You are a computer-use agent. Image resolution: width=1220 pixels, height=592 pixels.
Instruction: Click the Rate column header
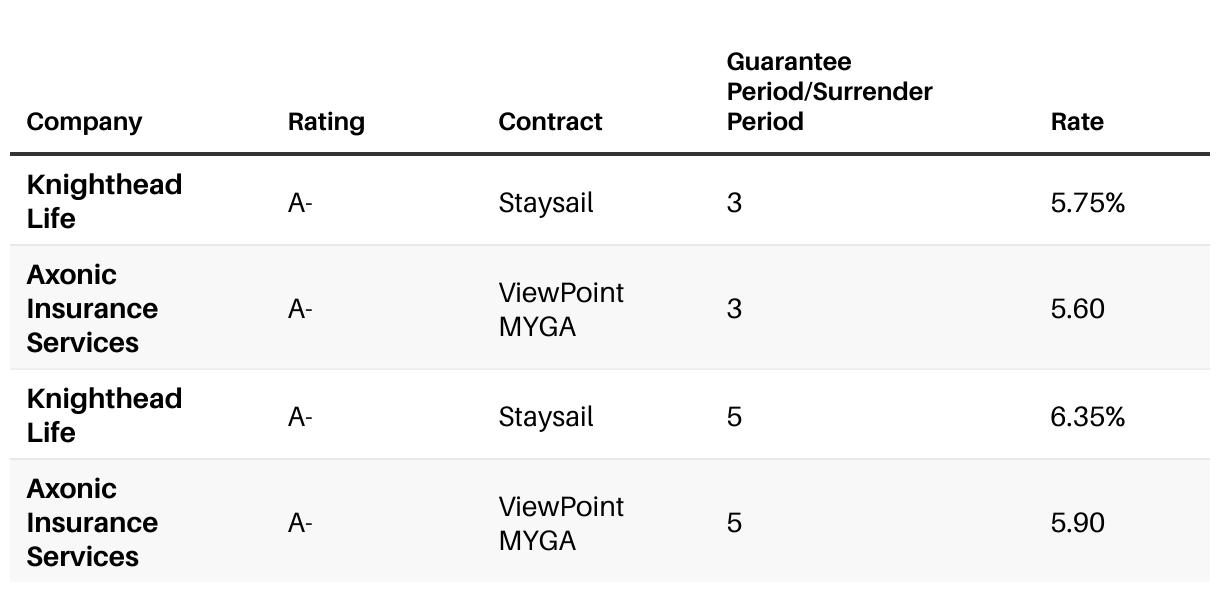[x=1077, y=122]
